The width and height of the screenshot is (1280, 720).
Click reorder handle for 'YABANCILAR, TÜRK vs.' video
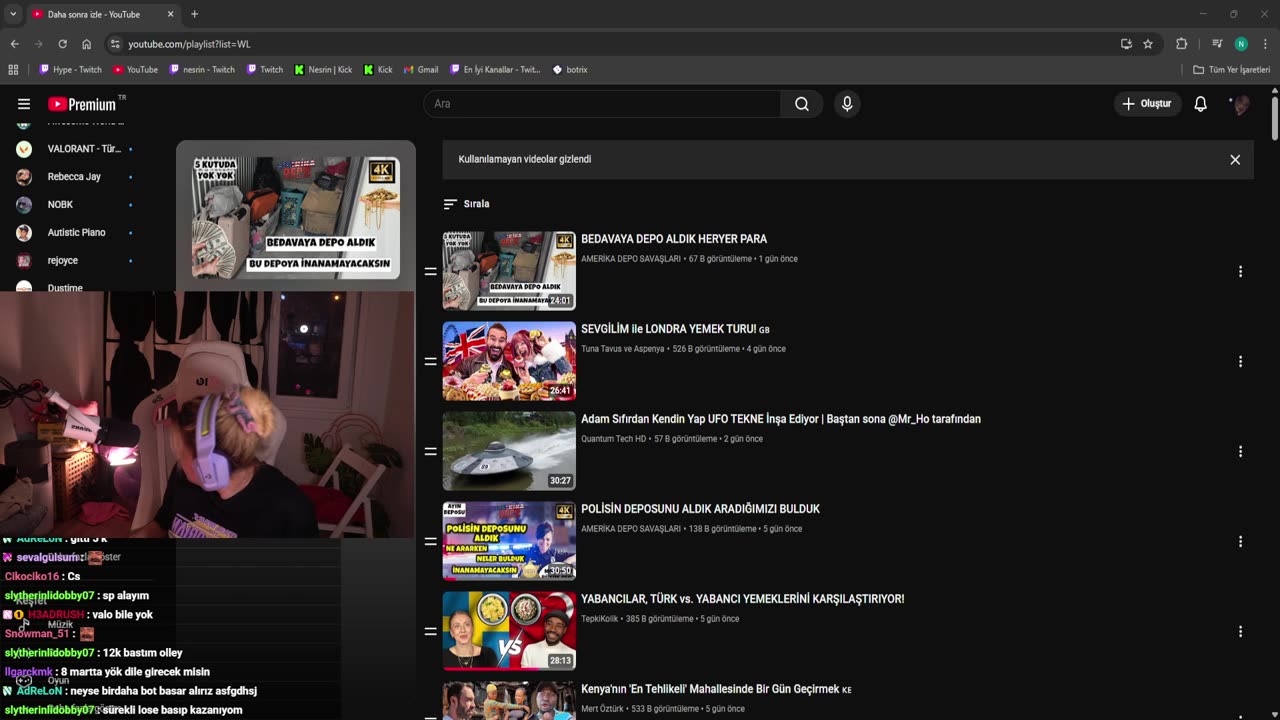tap(431, 631)
